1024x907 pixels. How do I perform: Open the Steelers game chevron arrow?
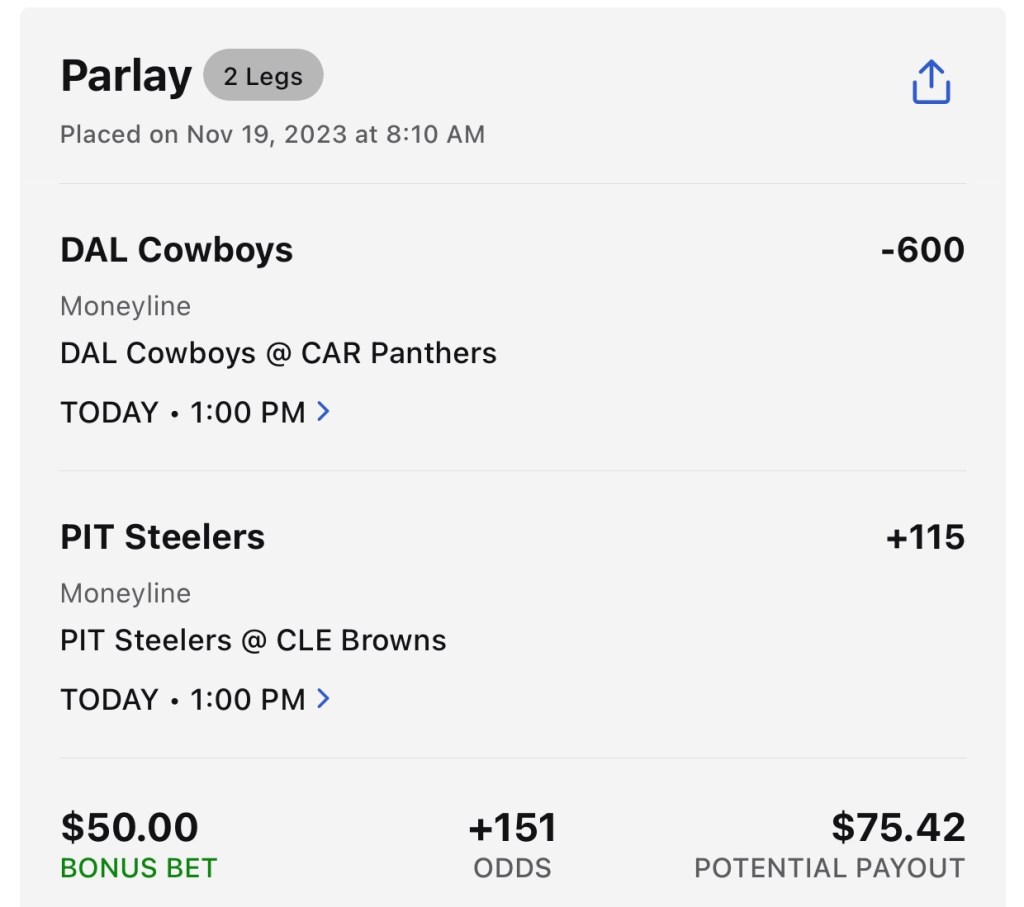pos(323,698)
